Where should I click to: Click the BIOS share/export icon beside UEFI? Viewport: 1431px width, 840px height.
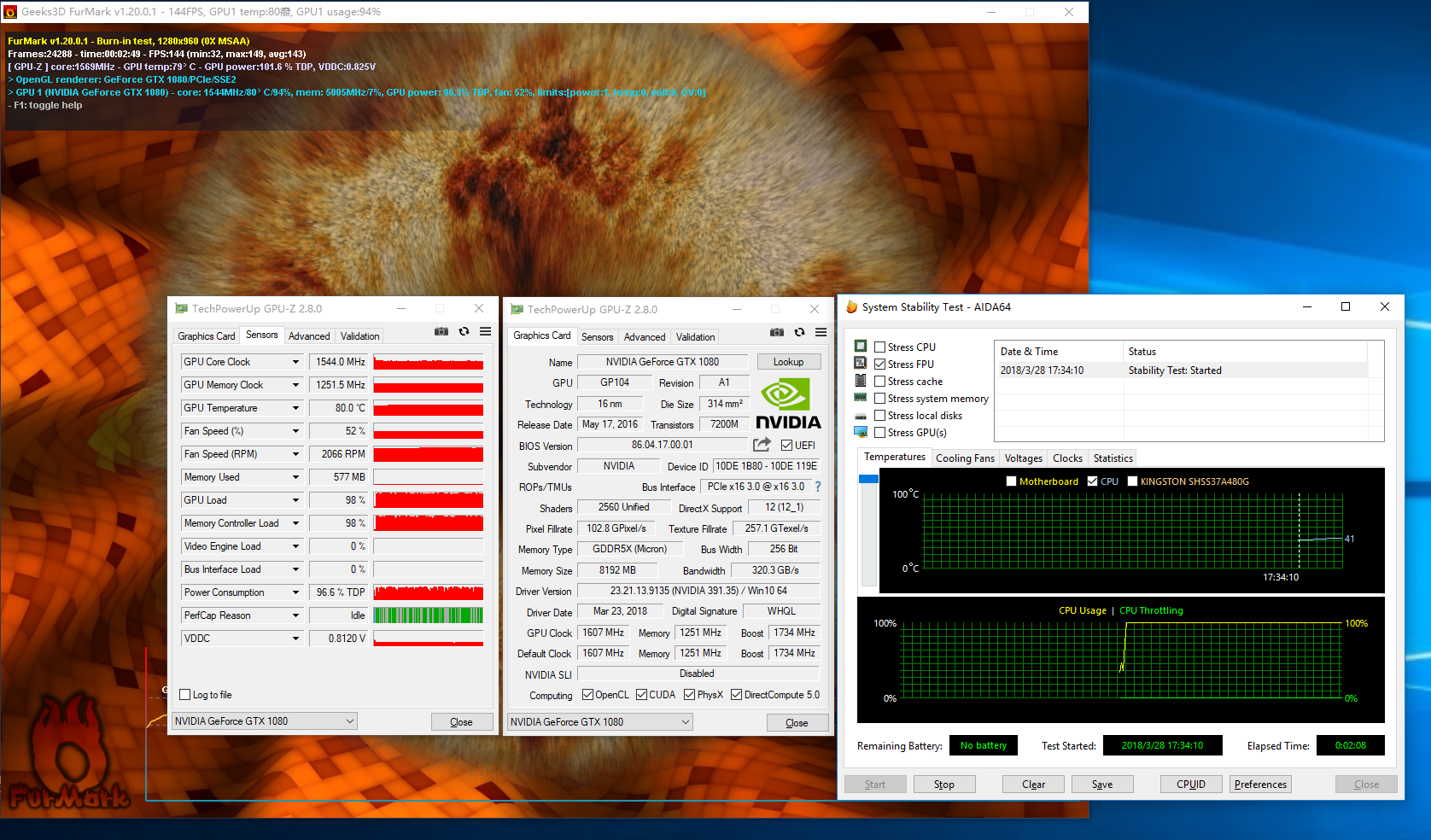point(762,445)
